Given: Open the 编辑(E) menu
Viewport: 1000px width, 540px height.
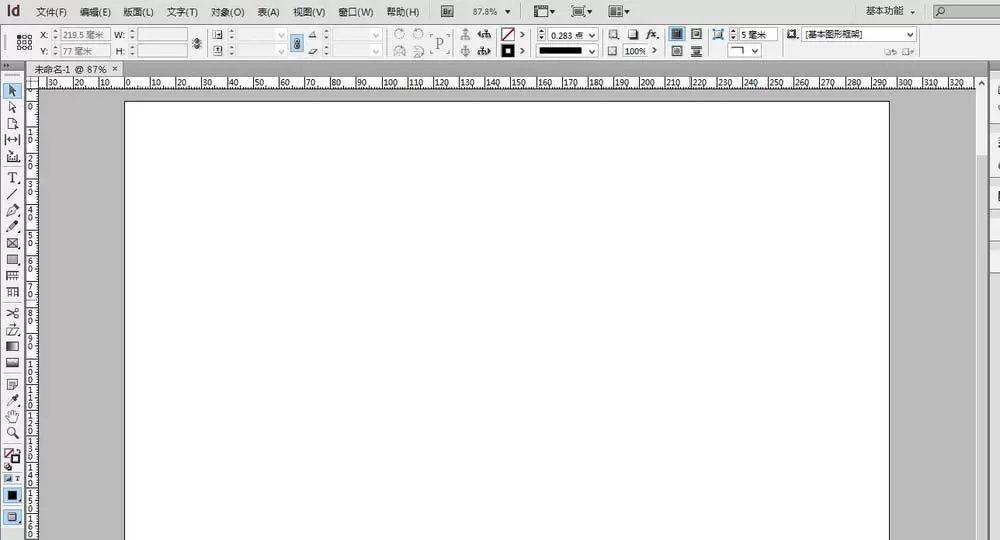Looking at the screenshot, I should (x=95, y=12).
